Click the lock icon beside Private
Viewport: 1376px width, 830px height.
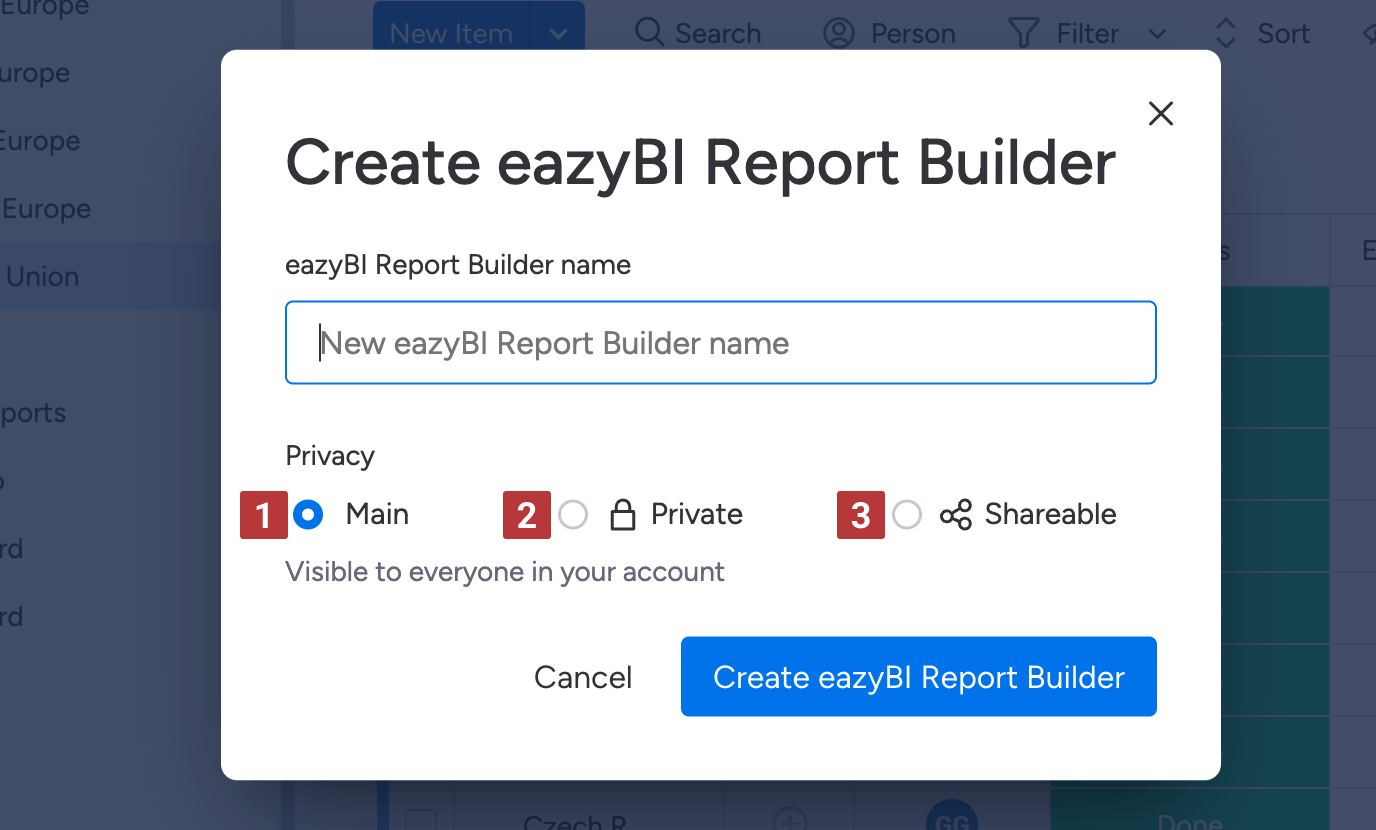pyautogui.click(x=623, y=515)
